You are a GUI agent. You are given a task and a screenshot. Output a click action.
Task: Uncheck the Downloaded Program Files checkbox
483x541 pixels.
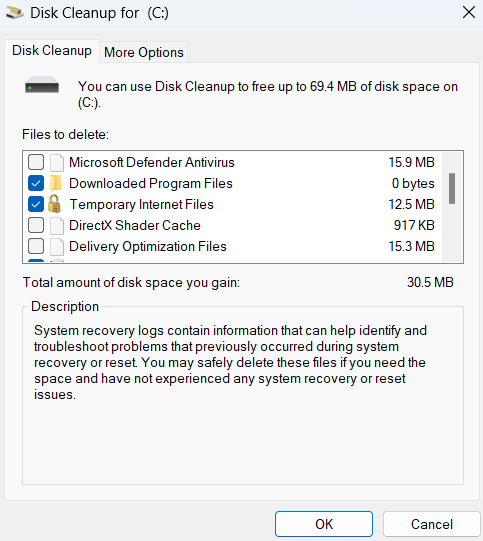[36, 183]
